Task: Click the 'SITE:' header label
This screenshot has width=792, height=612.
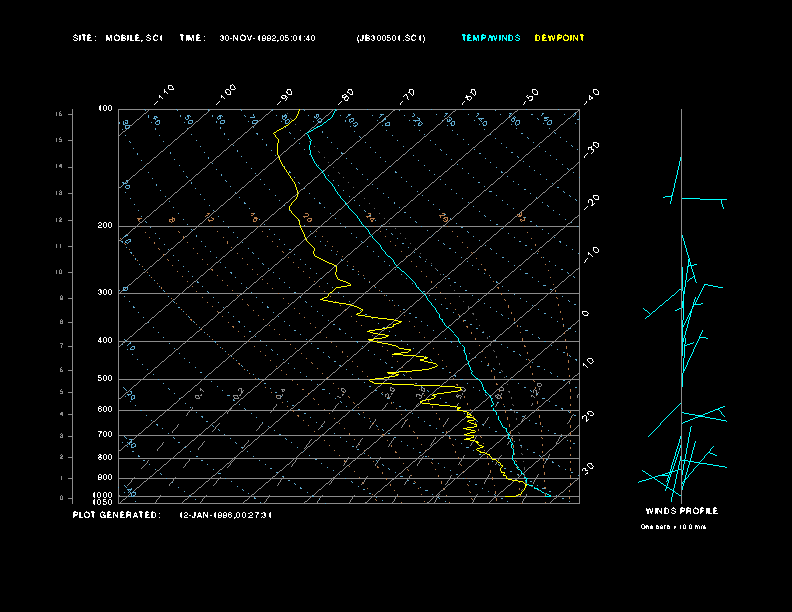Action: (84, 38)
